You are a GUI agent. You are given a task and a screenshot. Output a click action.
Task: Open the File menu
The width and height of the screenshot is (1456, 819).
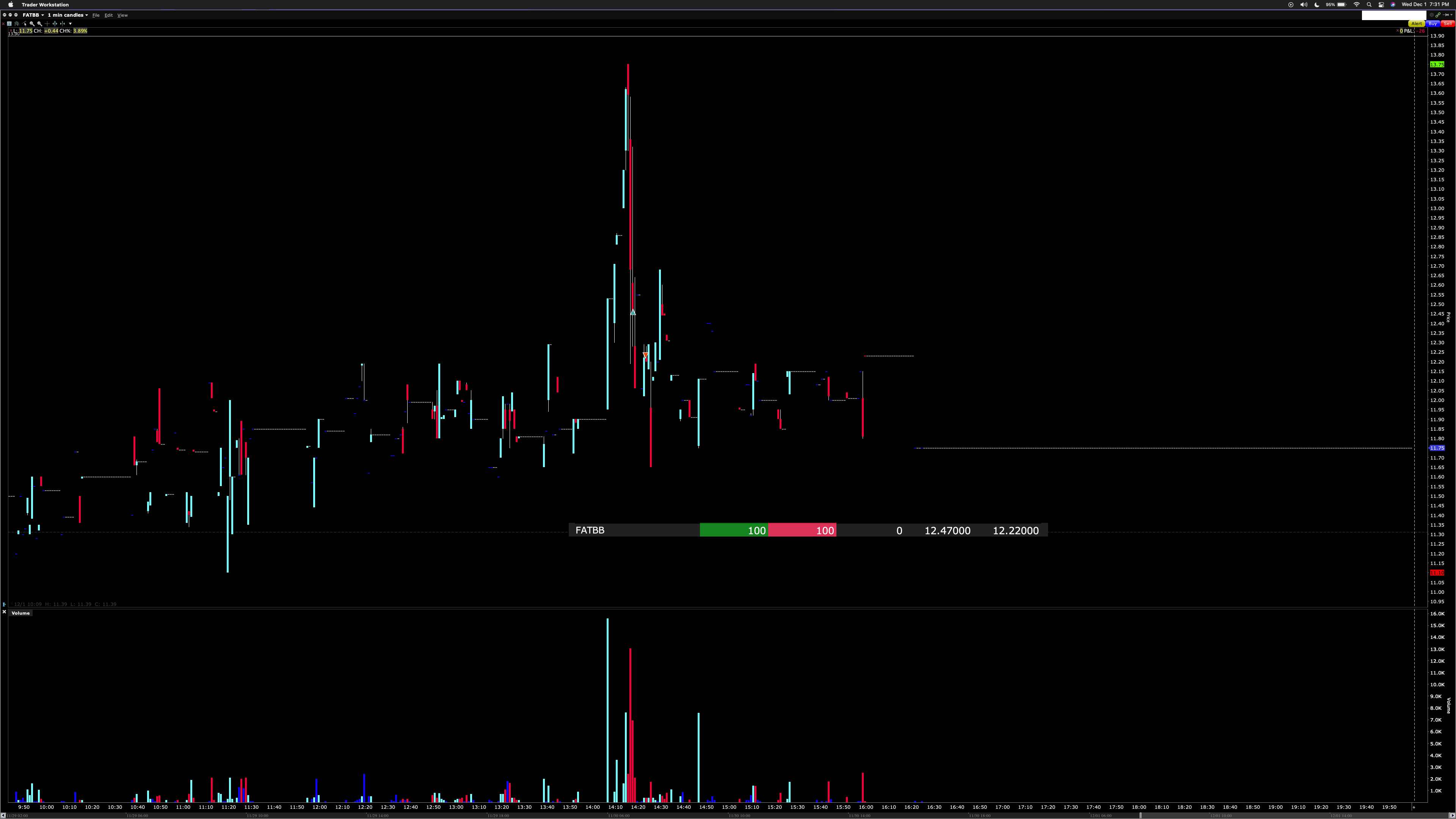[x=96, y=15]
